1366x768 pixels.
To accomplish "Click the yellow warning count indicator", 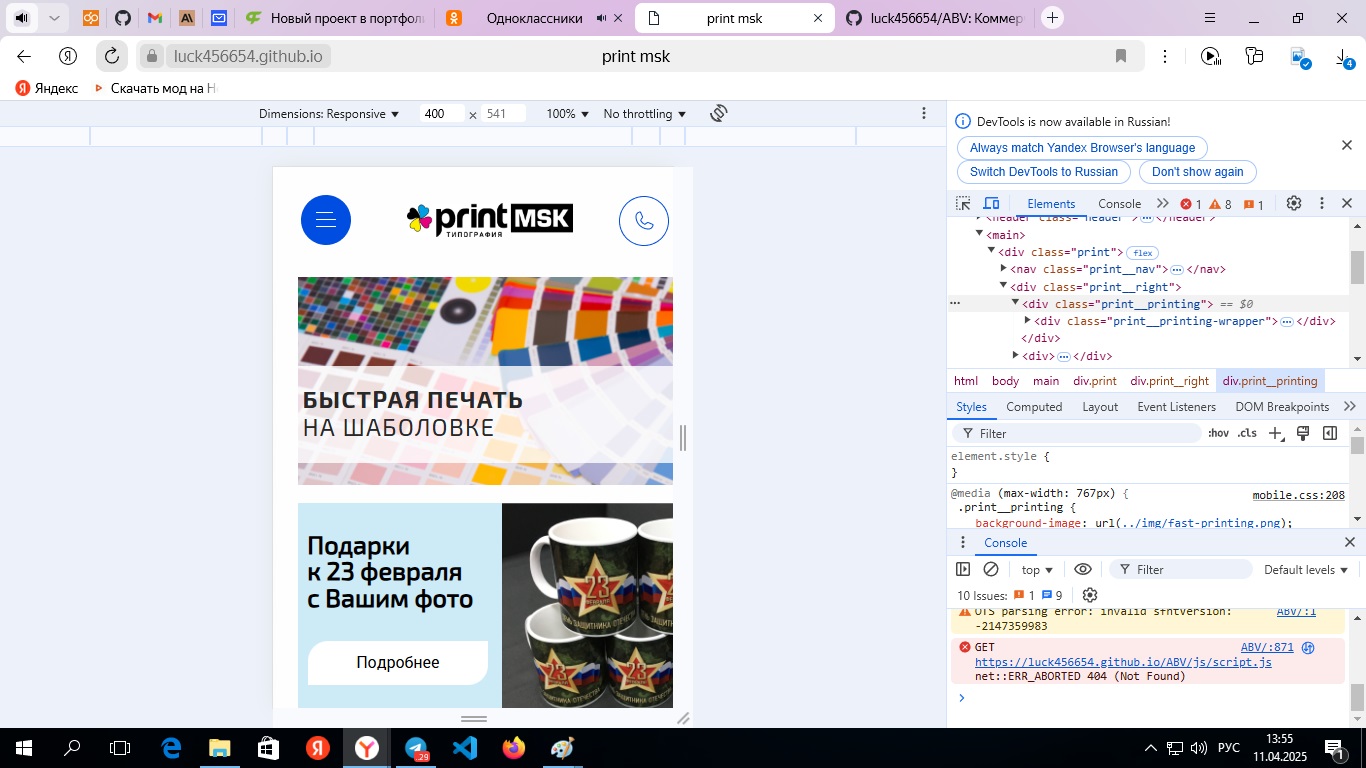I will (1221, 204).
